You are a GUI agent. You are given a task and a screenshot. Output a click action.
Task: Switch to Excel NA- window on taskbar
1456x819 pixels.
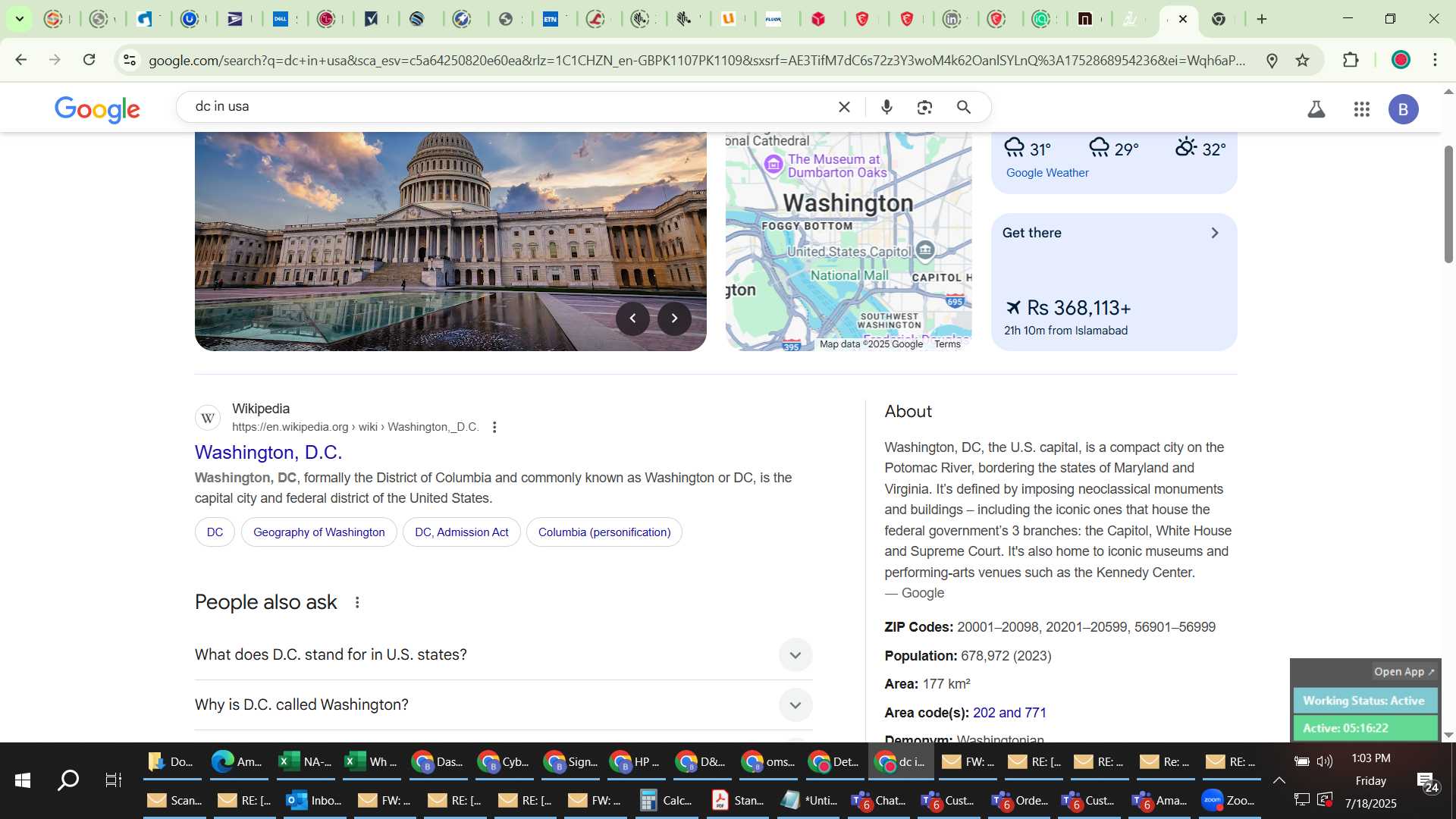click(306, 762)
